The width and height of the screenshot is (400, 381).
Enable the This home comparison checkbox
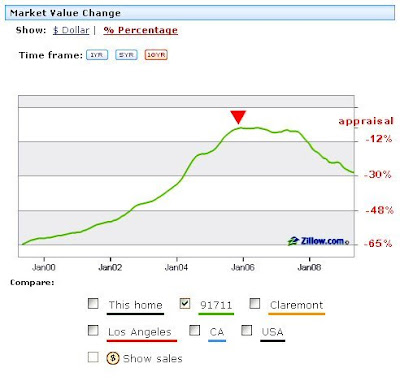(93, 304)
